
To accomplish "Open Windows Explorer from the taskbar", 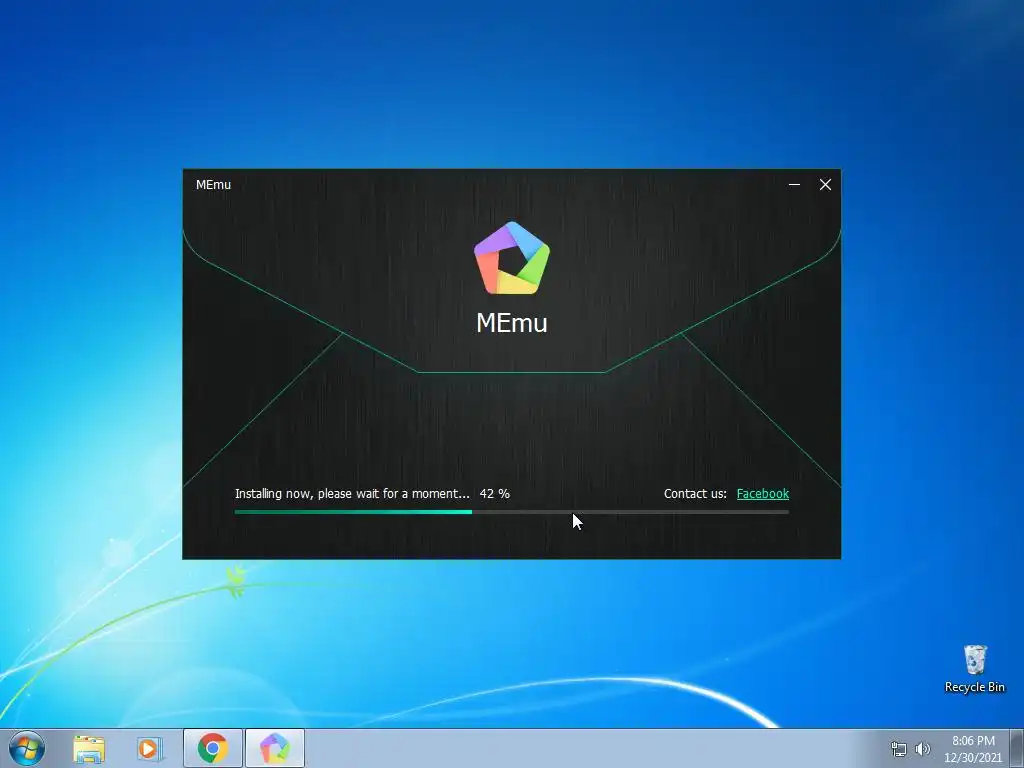I will tap(89, 748).
